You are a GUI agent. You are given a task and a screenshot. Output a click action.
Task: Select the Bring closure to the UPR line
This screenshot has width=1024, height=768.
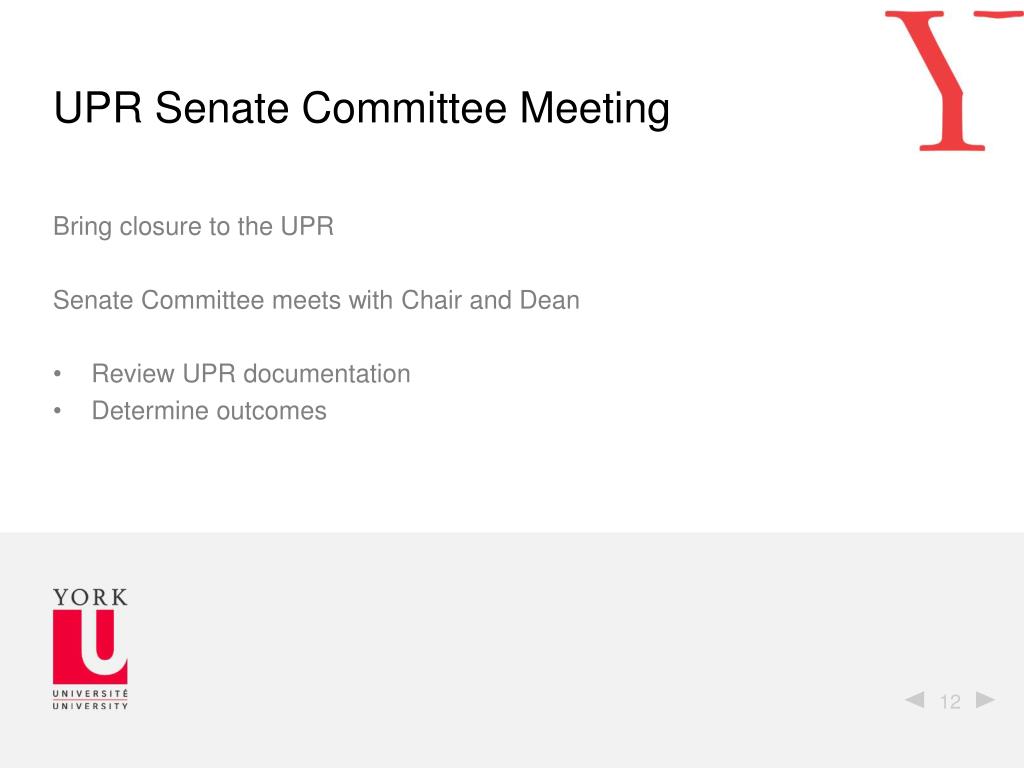193,227
